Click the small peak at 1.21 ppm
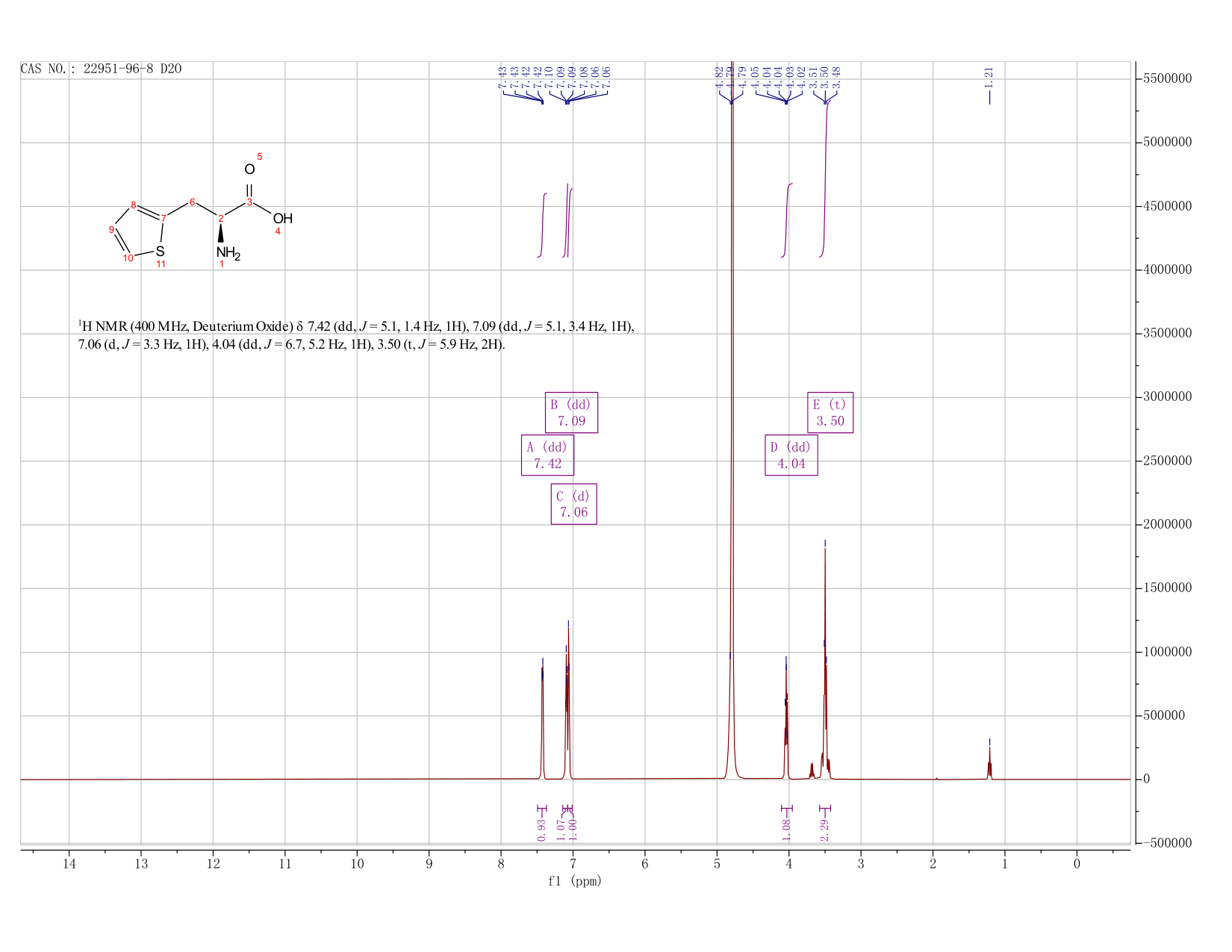Screen dimensions: 1232x952 tap(989, 762)
